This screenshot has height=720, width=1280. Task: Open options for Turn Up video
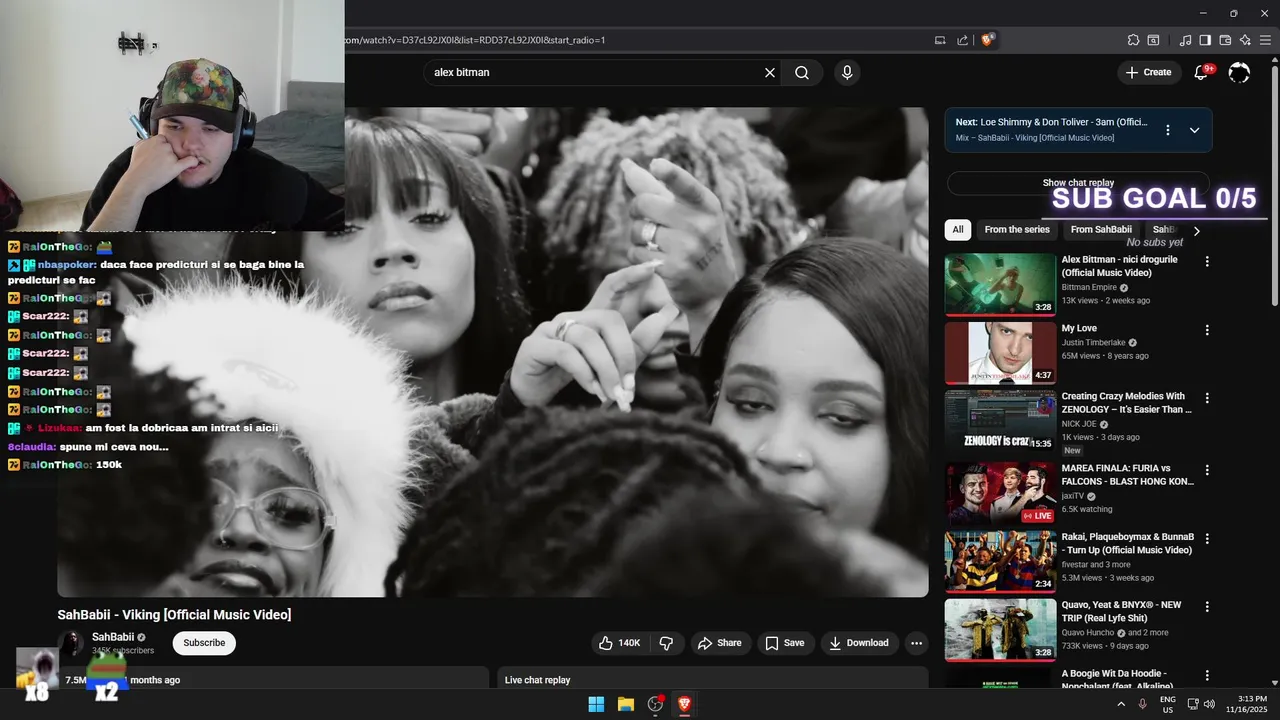click(x=1207, y=538)
